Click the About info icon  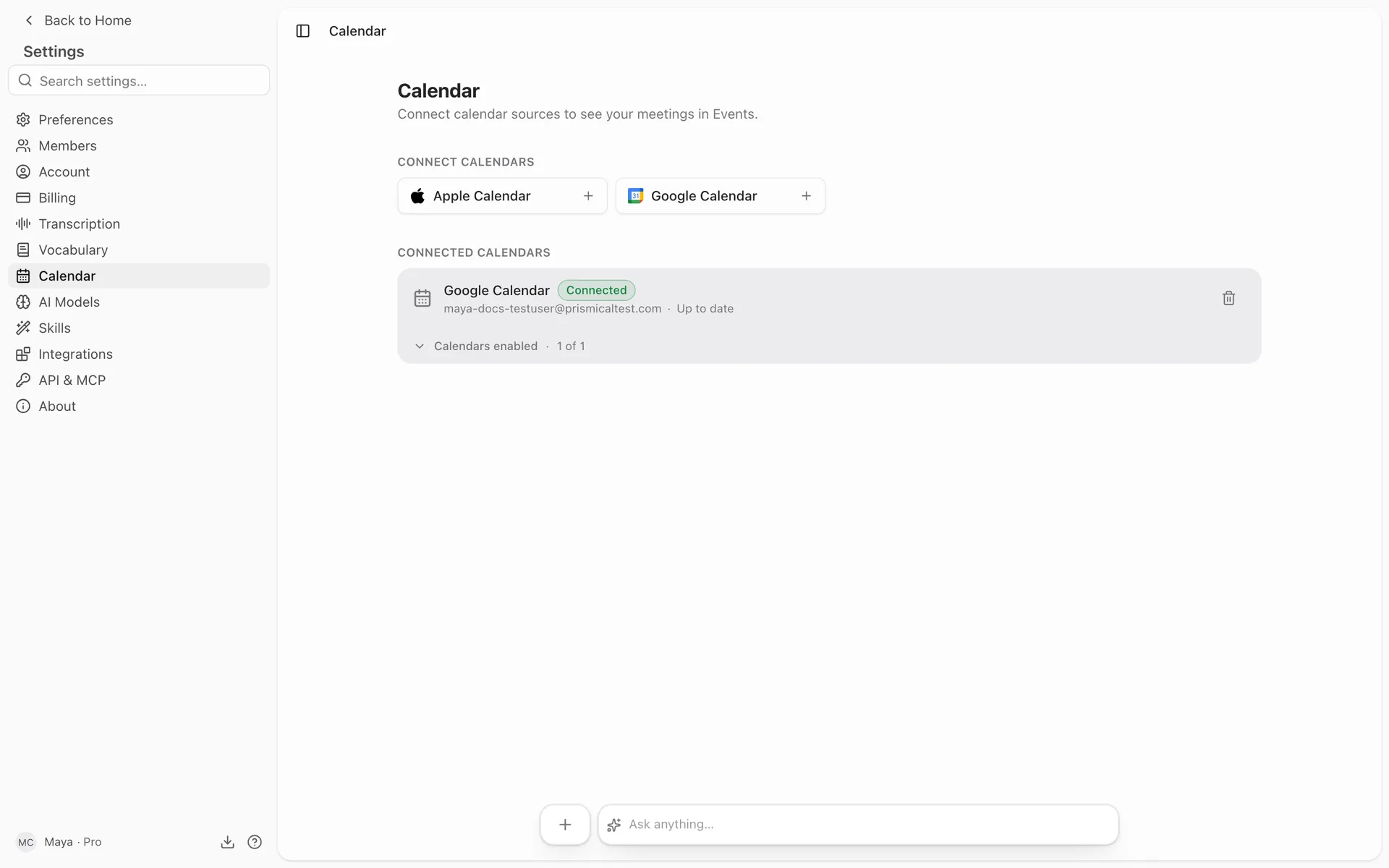[23, 406]
